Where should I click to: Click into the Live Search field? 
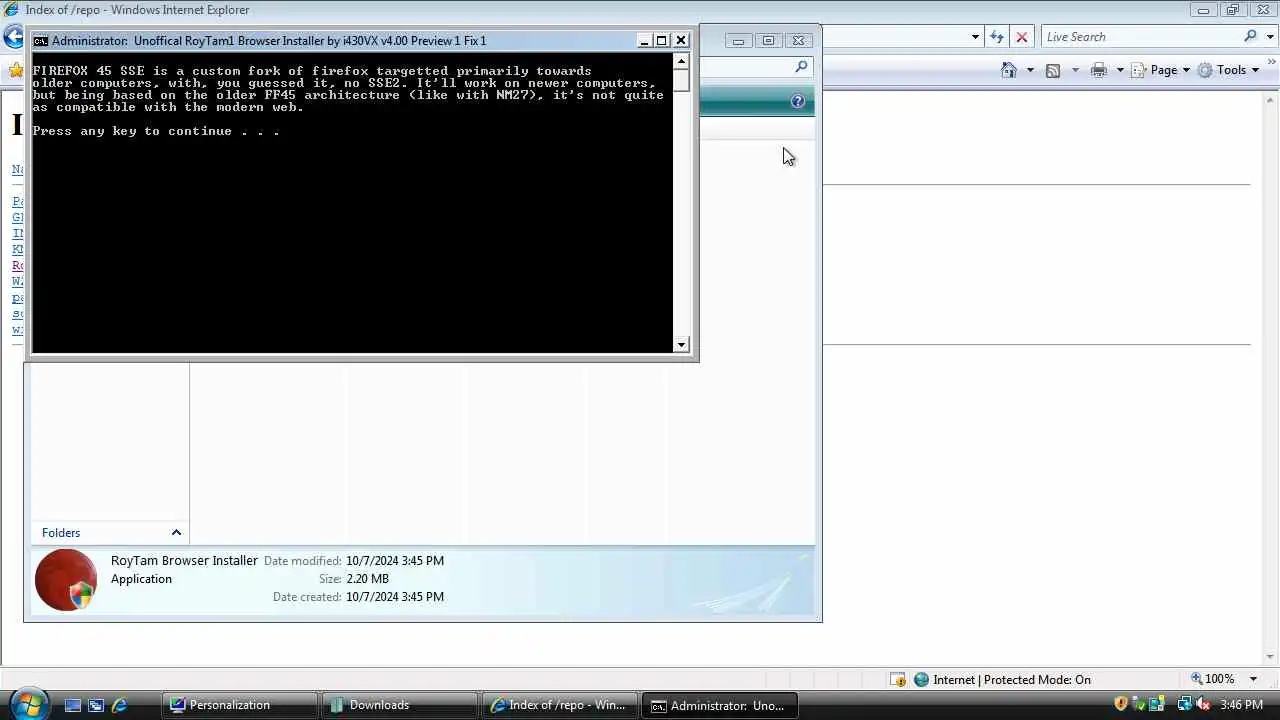pos(1140,37)
